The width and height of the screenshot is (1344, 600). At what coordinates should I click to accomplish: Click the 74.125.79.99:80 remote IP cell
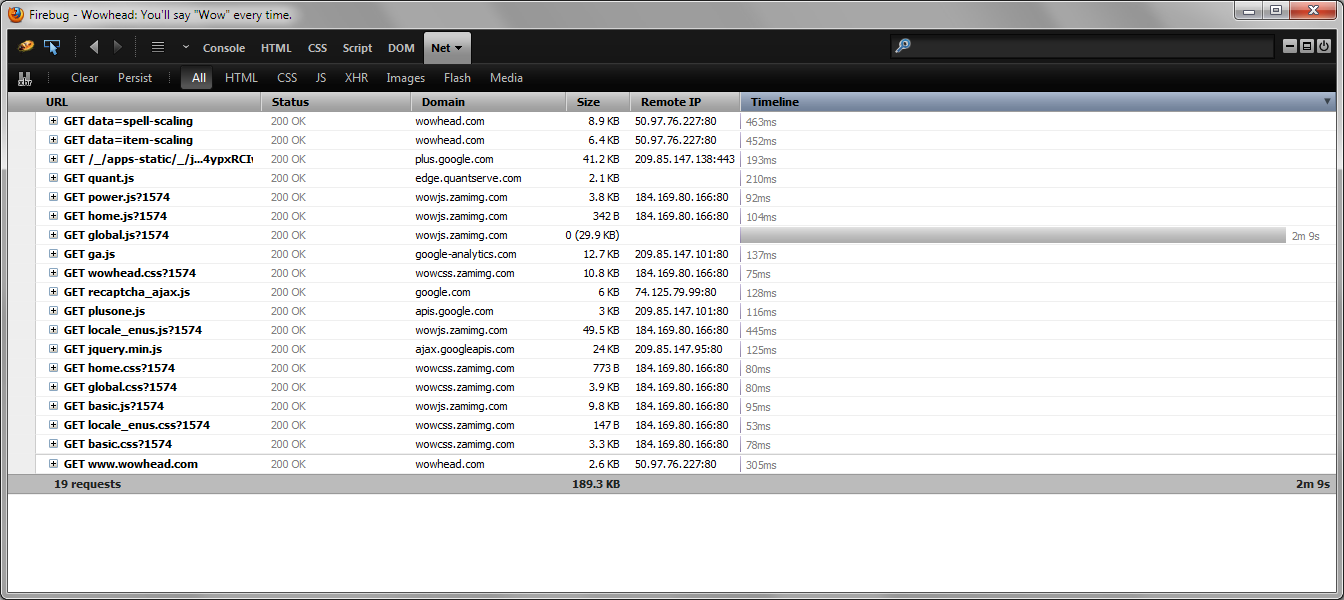(x=676, y=292)
